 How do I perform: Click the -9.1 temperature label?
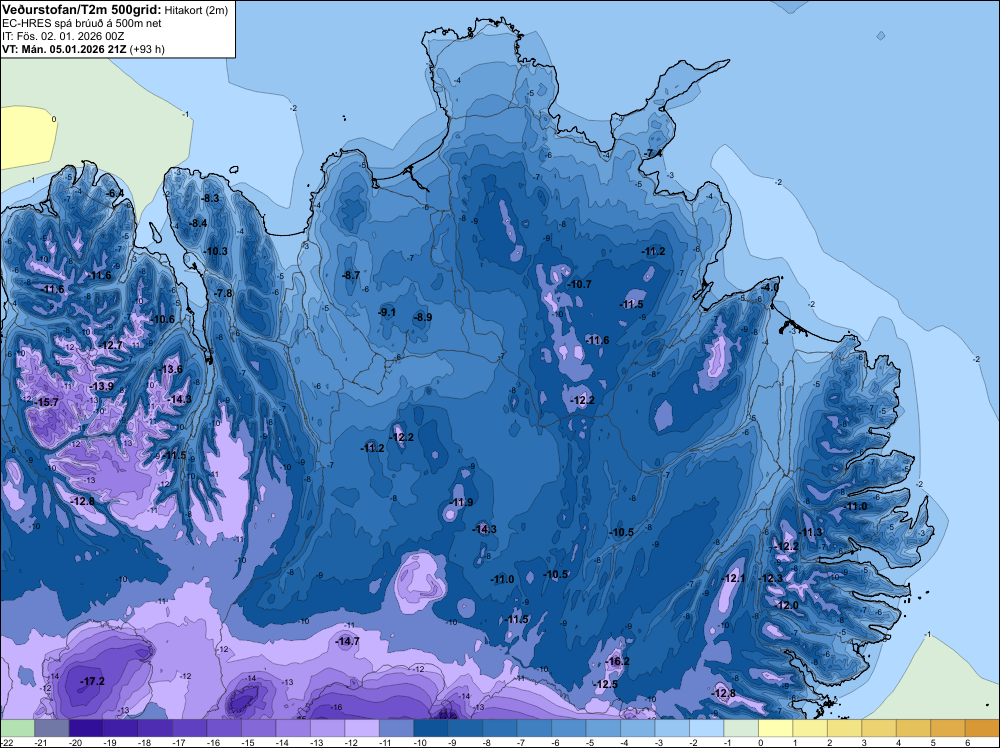[386, 312]
